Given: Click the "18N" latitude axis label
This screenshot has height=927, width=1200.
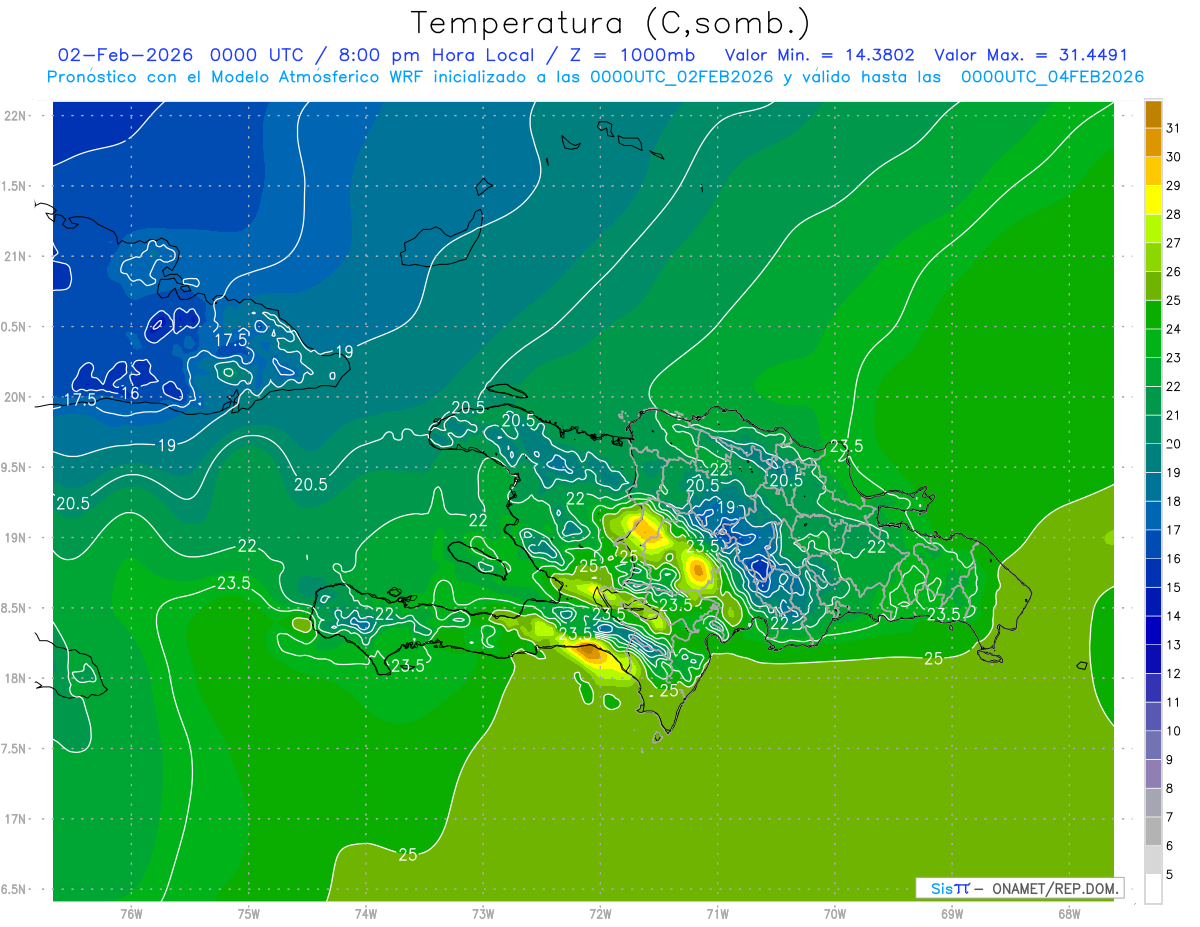Looking at the screenshot, I should [15, 678].
